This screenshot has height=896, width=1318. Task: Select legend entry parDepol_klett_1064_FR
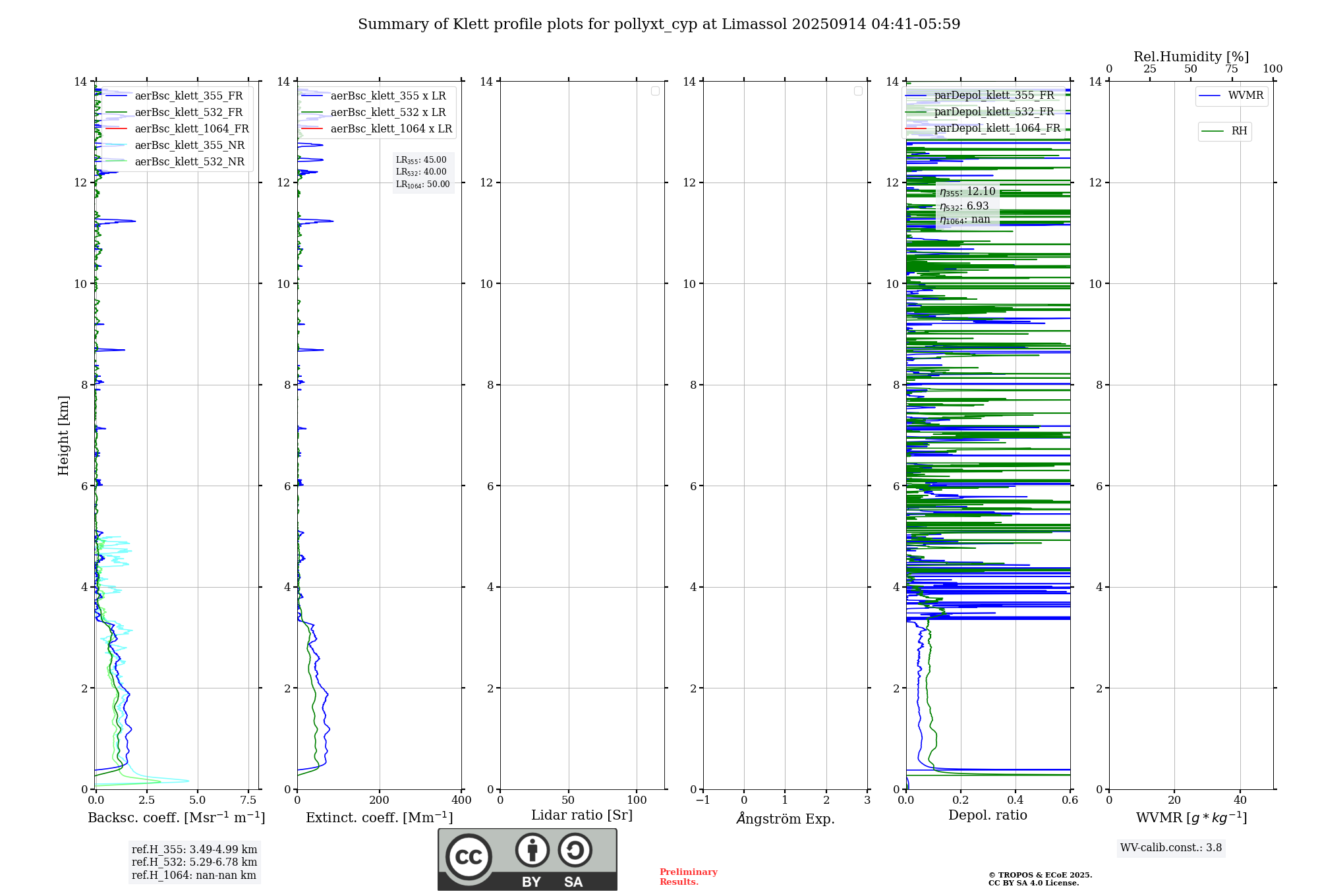pos(983,128)
